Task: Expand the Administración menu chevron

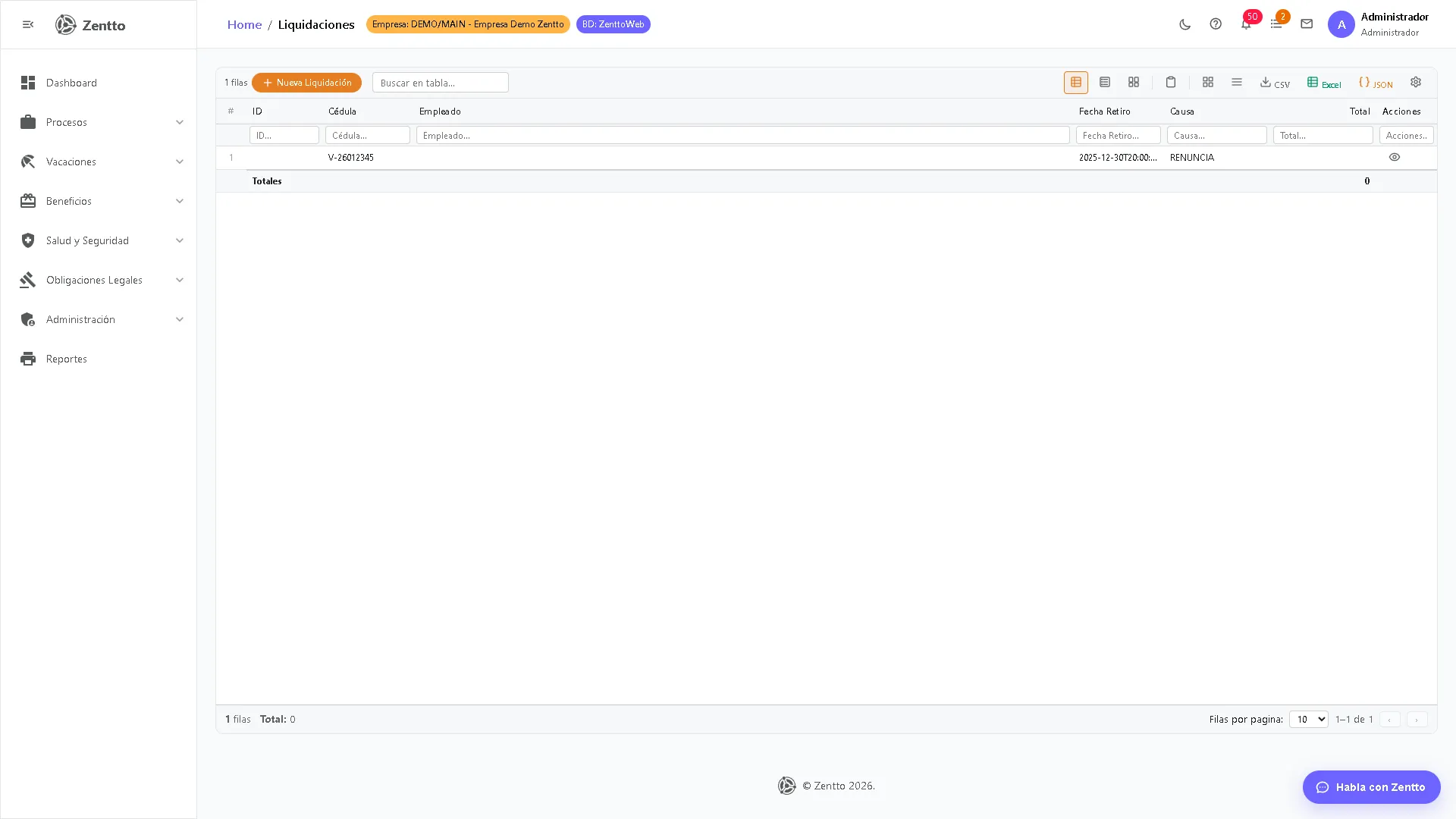Action: tap(180, 319)
